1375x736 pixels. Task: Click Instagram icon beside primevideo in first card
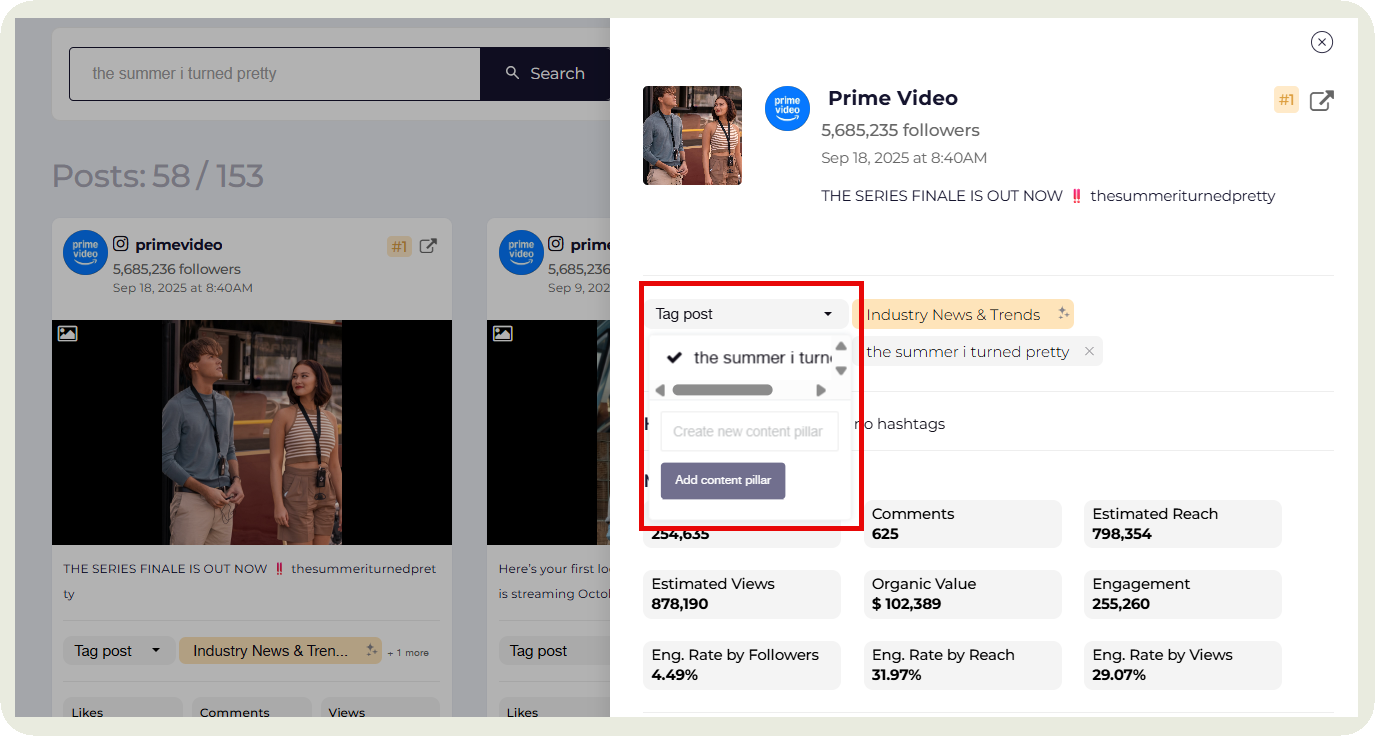121,244
